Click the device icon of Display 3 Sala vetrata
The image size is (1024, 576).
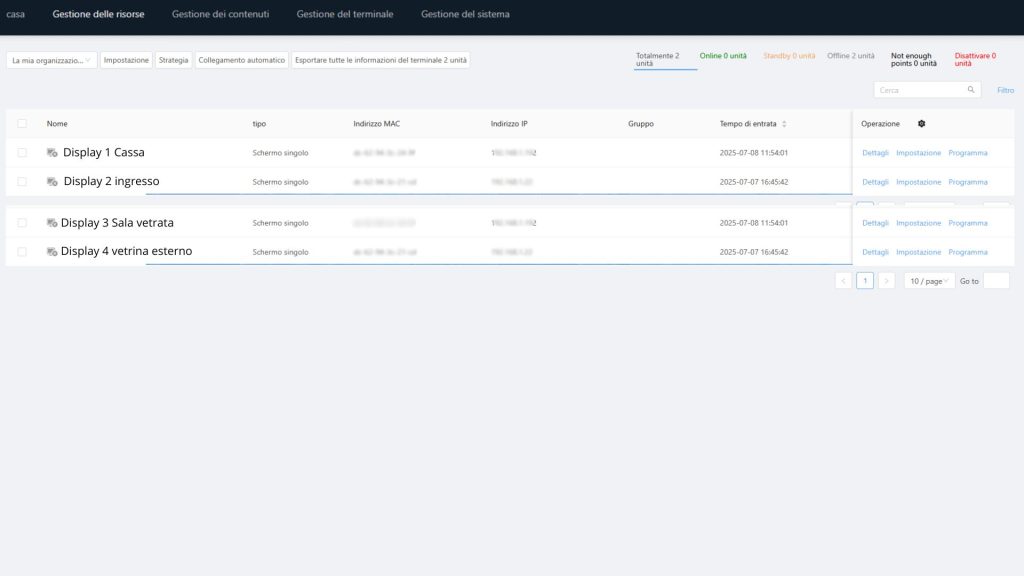coord(52,223)
